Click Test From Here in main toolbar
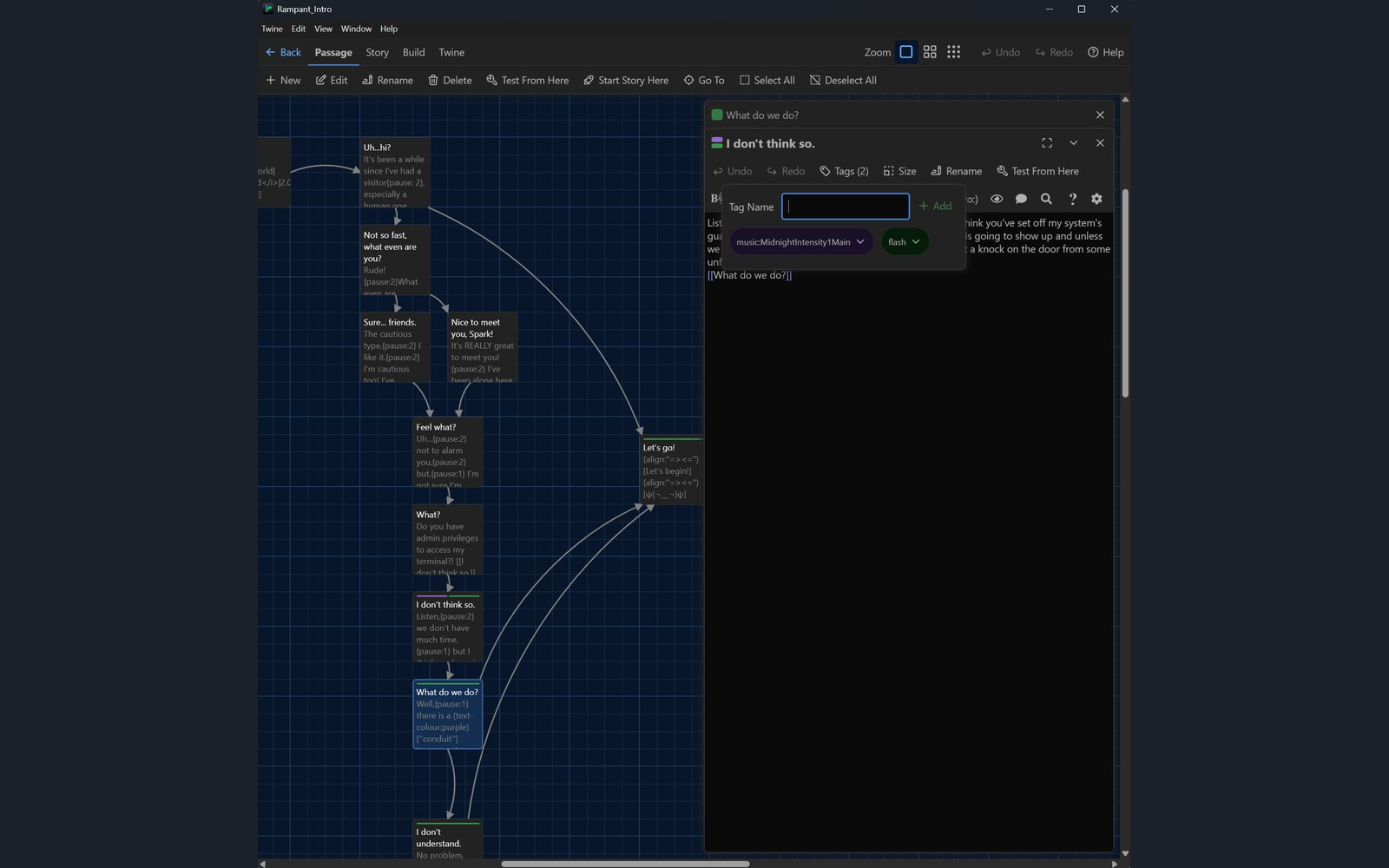The image size is (1389, 868). point(527,80)
